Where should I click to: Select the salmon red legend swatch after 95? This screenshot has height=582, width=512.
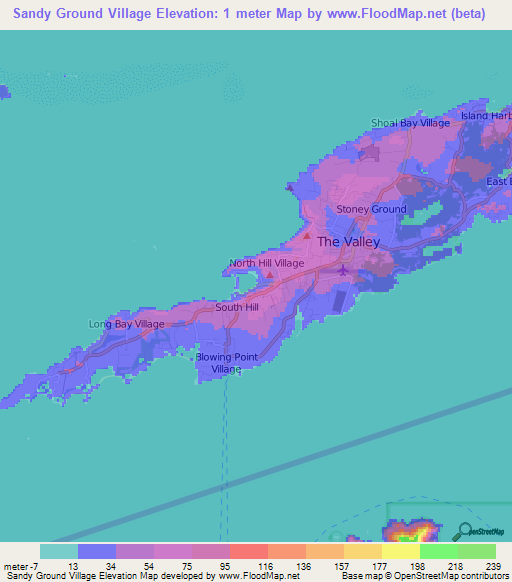249,552
